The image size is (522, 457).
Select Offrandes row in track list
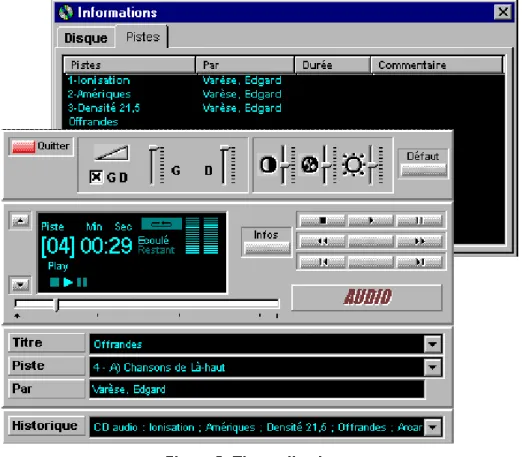coord(93,122)
